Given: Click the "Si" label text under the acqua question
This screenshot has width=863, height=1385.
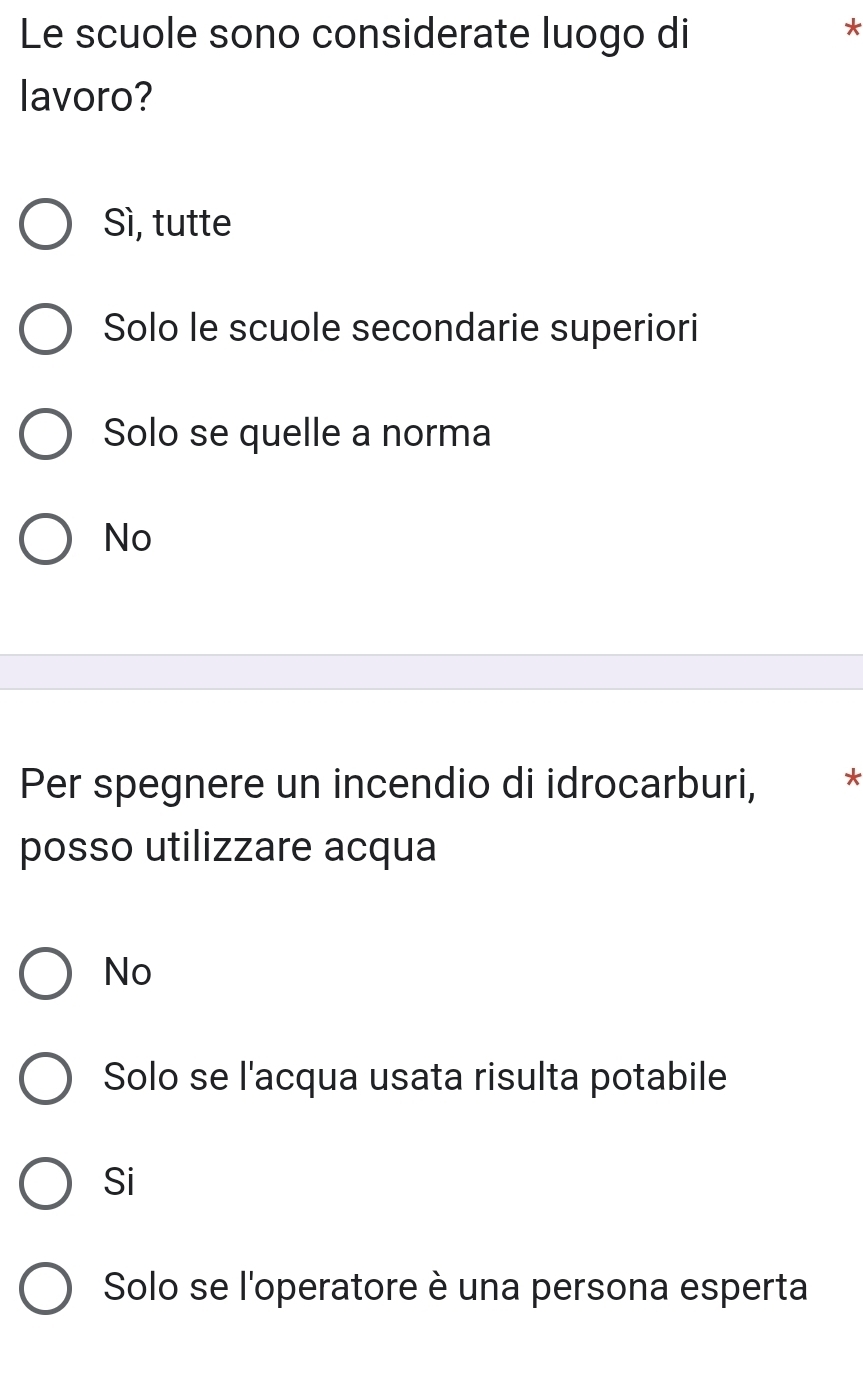Looking at the screenshot, I should pyautogui.click(x=119, y=1183).
